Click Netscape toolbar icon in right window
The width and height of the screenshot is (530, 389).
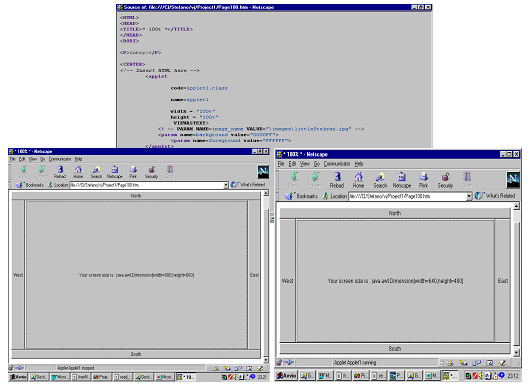click(x=402, y=180)
